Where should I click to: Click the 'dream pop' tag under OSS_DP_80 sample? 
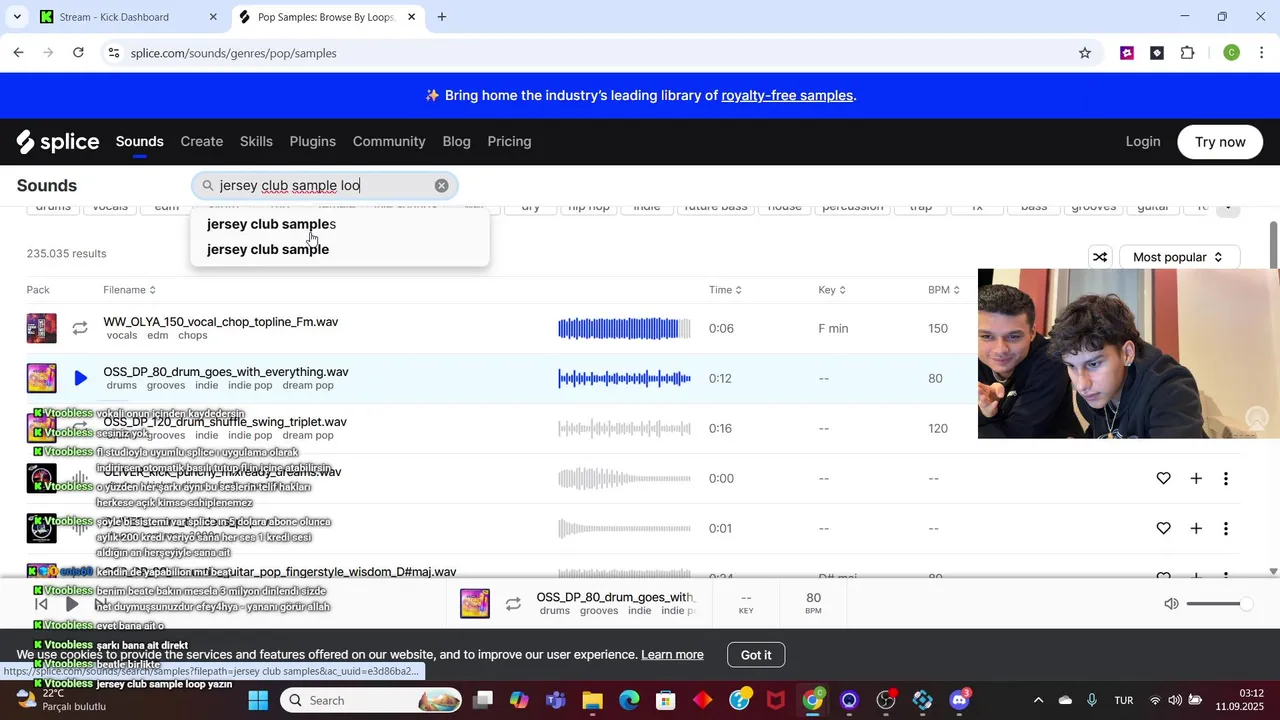(x=308, y=386)
